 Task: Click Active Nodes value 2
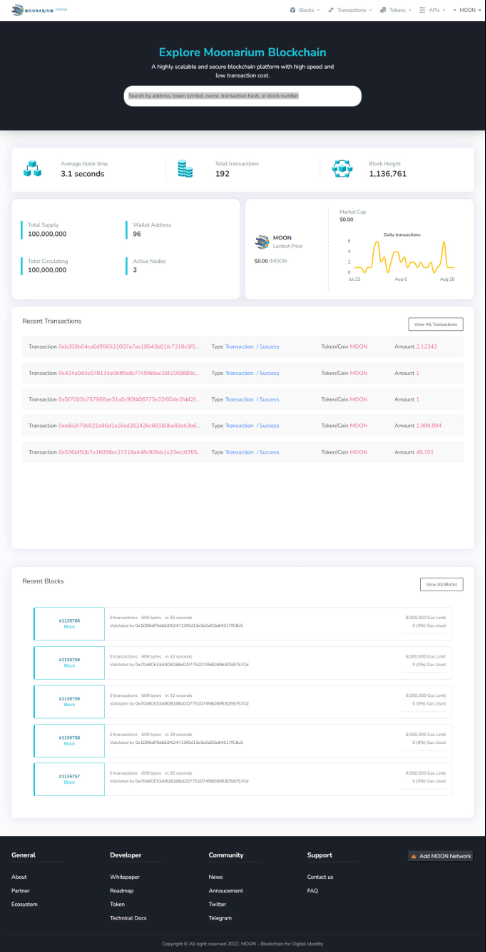(x=135, y=270)
